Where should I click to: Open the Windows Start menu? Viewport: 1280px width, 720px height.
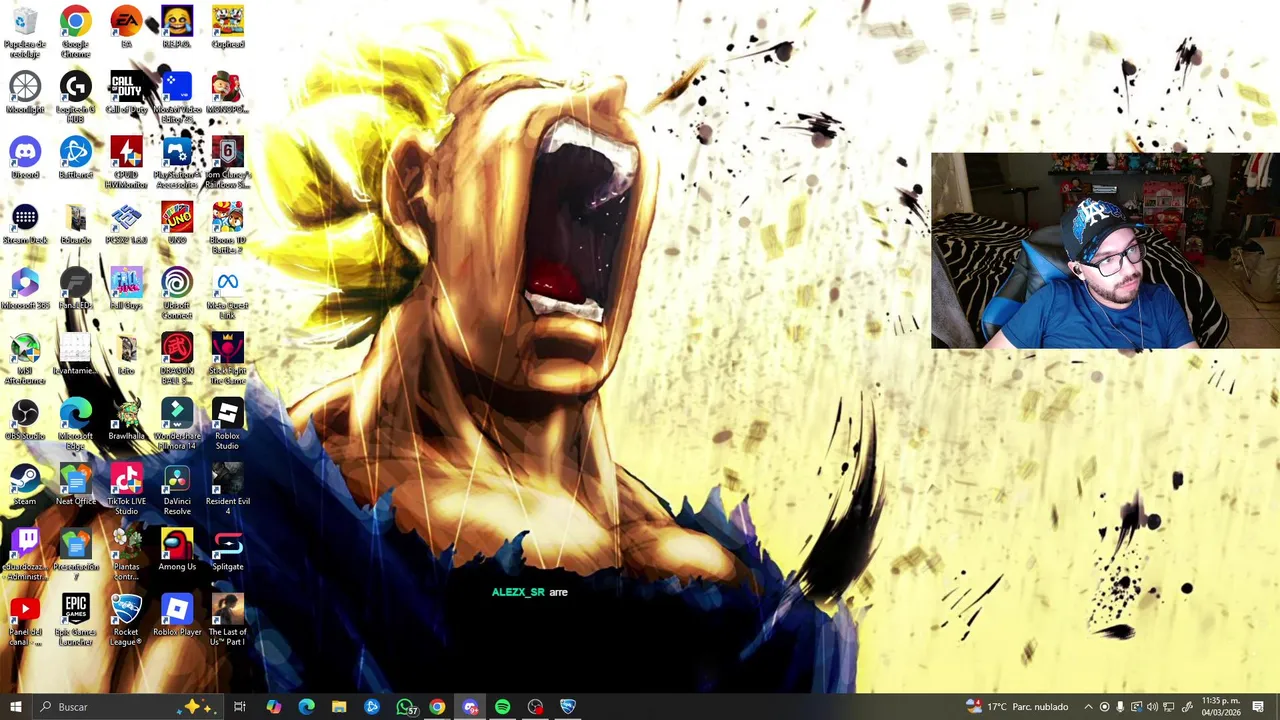point(15,707)
